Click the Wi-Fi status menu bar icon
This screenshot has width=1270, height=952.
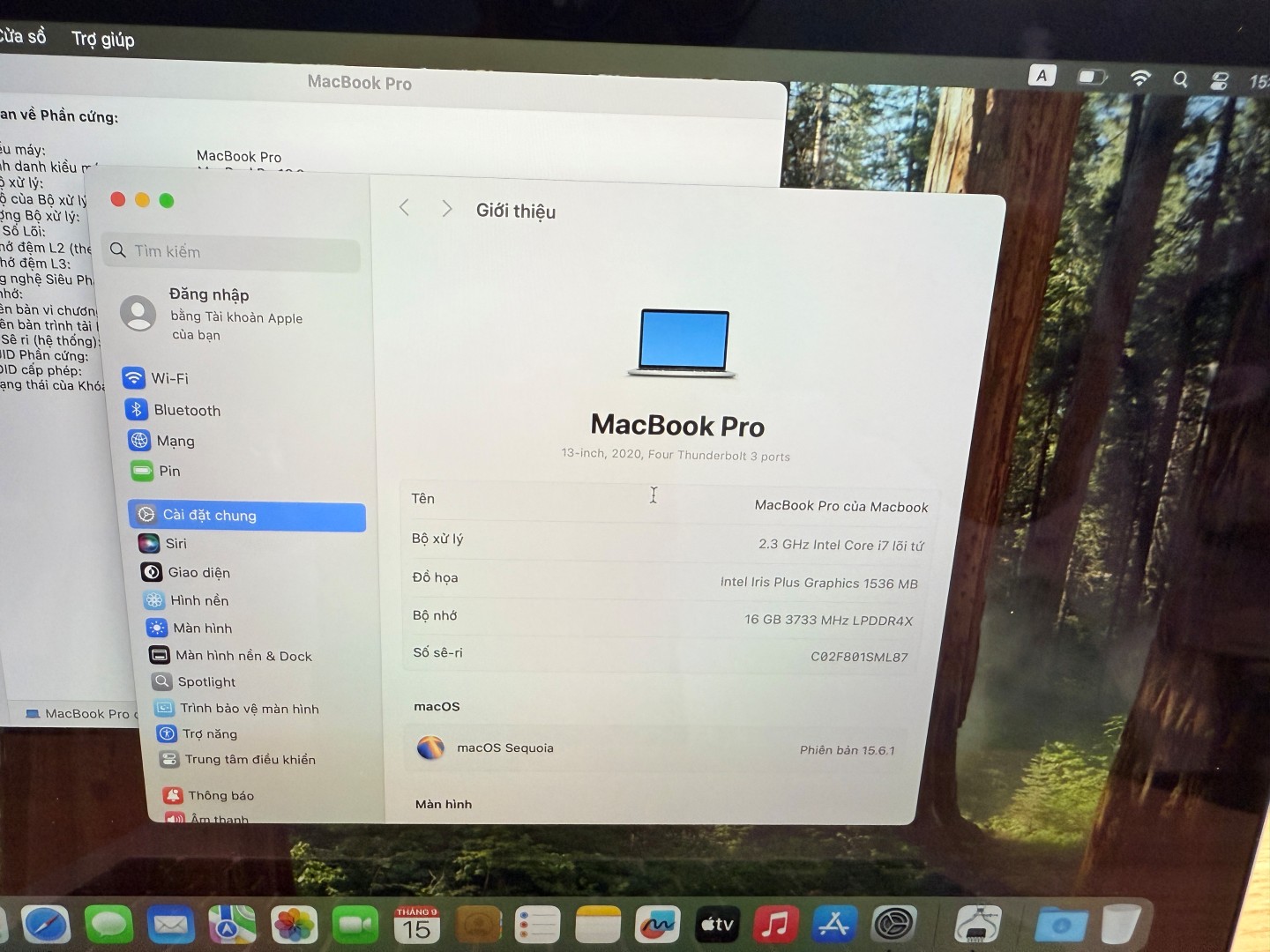(x=1140, y=78)
